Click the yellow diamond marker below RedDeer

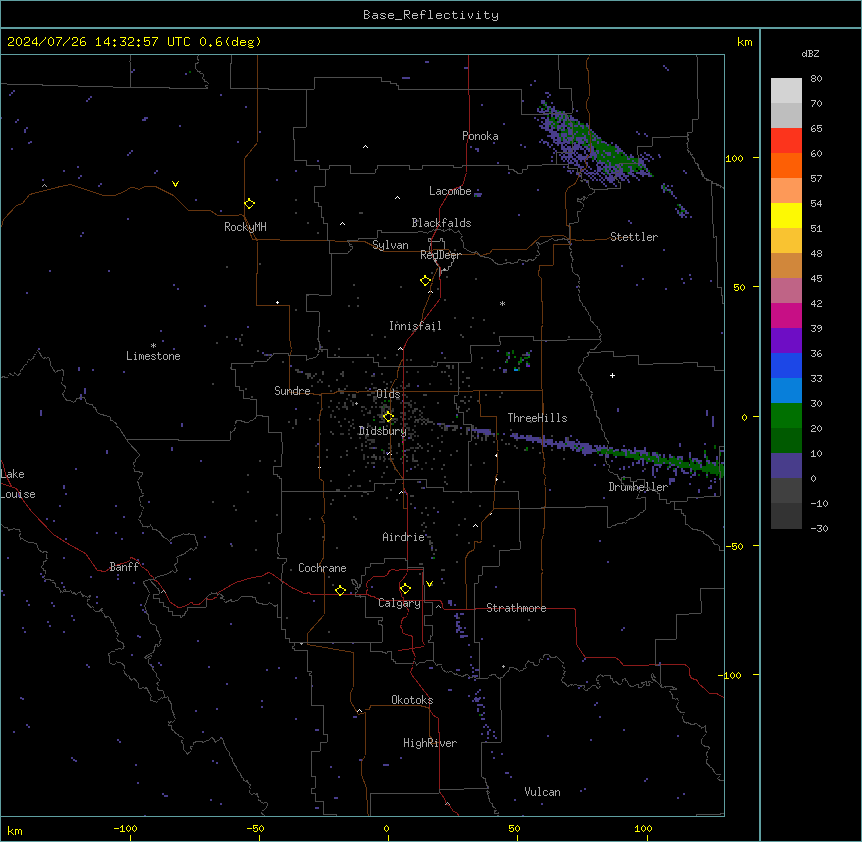[425, 281]
